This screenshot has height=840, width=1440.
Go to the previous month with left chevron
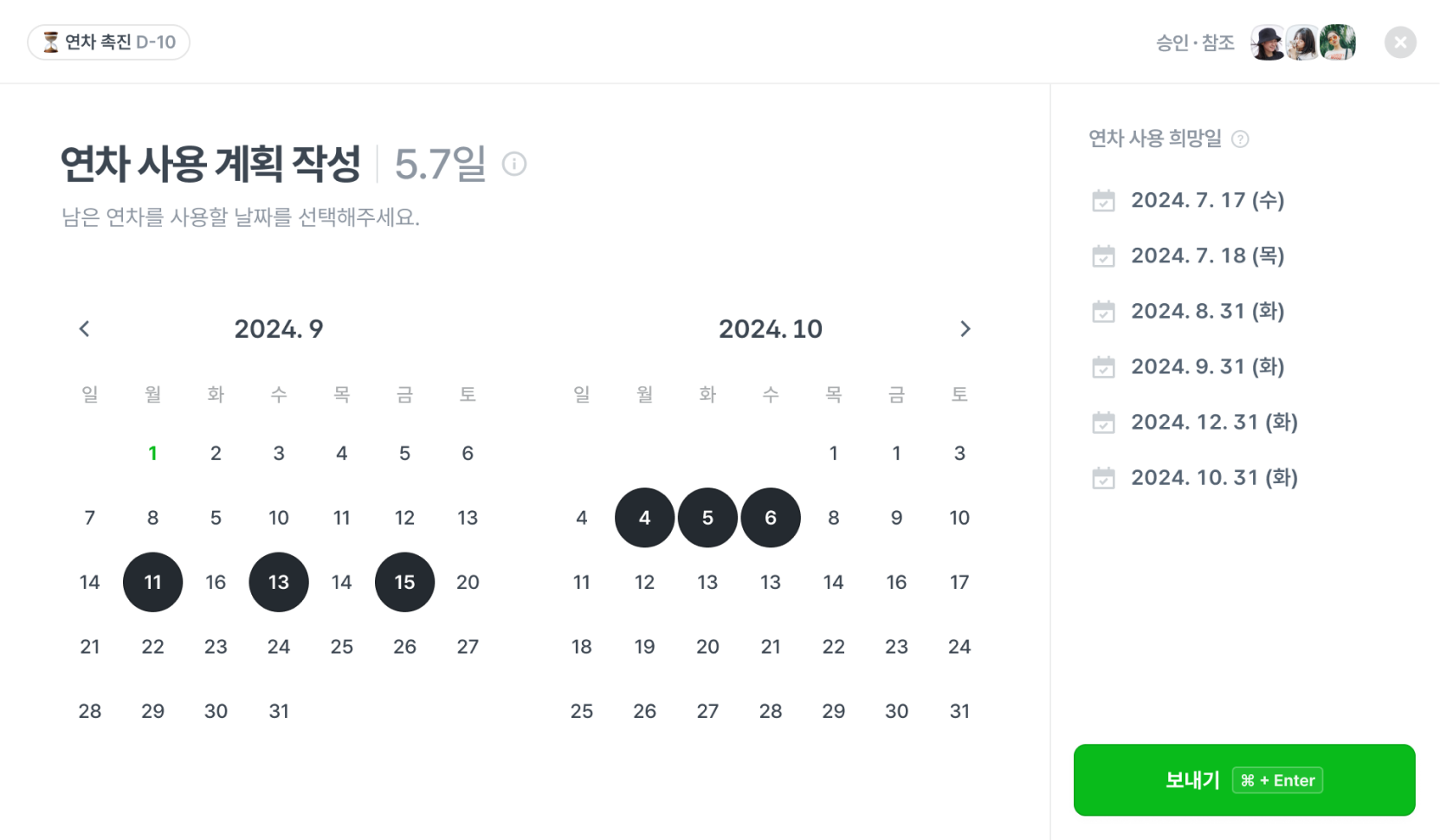(84, 329)
